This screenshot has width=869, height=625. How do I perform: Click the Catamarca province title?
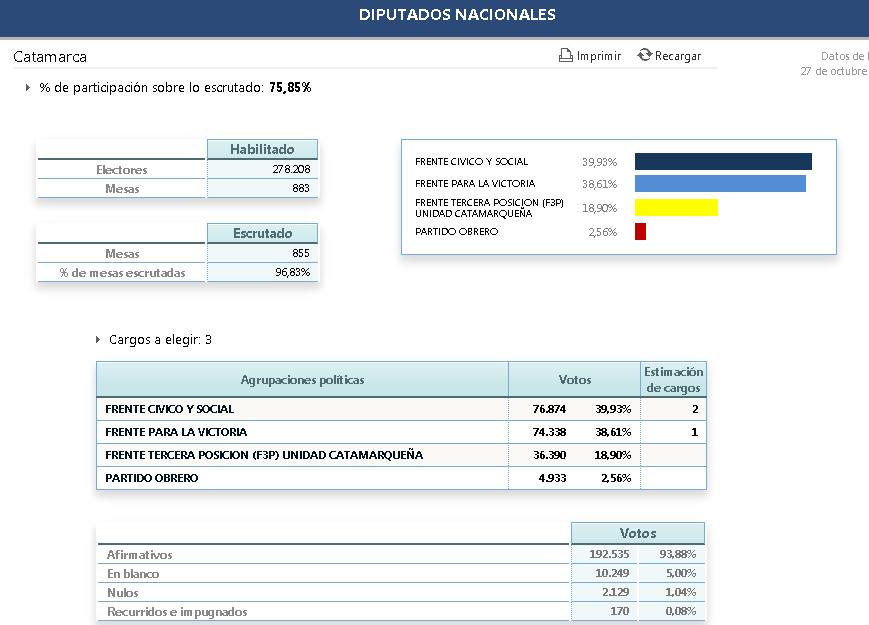pos(50,57)
